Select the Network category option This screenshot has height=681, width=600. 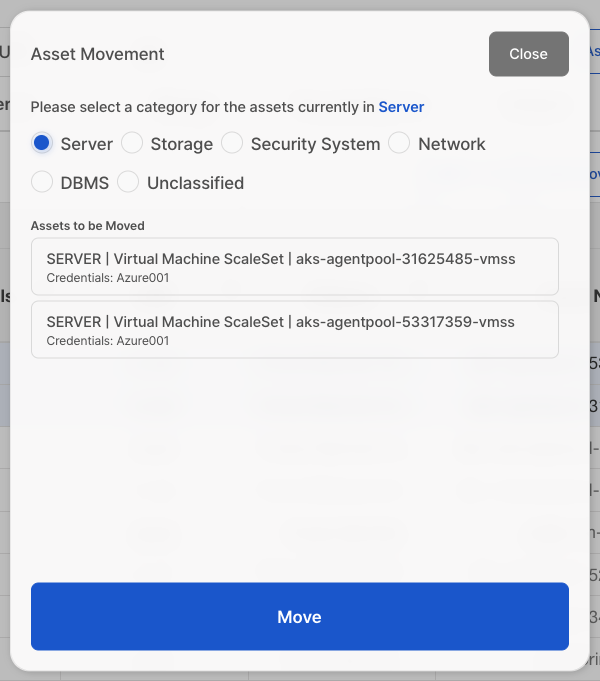coord(399,143)
